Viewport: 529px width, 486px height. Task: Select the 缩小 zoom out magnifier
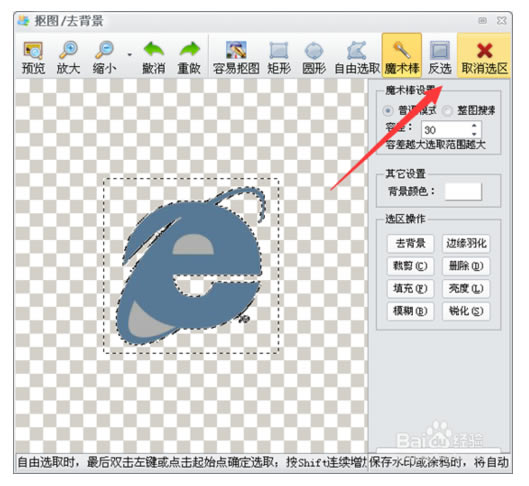click(105, 58)
